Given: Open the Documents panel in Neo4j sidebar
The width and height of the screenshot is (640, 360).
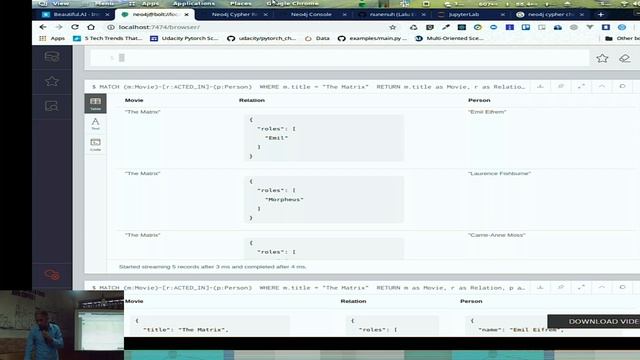Looking at the screenshot, I should coord(52,106).
